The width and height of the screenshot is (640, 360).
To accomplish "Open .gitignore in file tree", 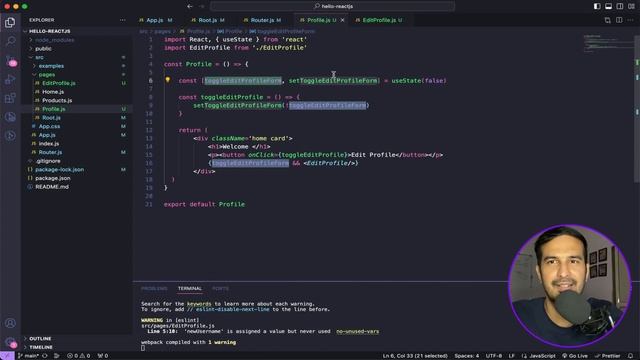I will point(76,161).
